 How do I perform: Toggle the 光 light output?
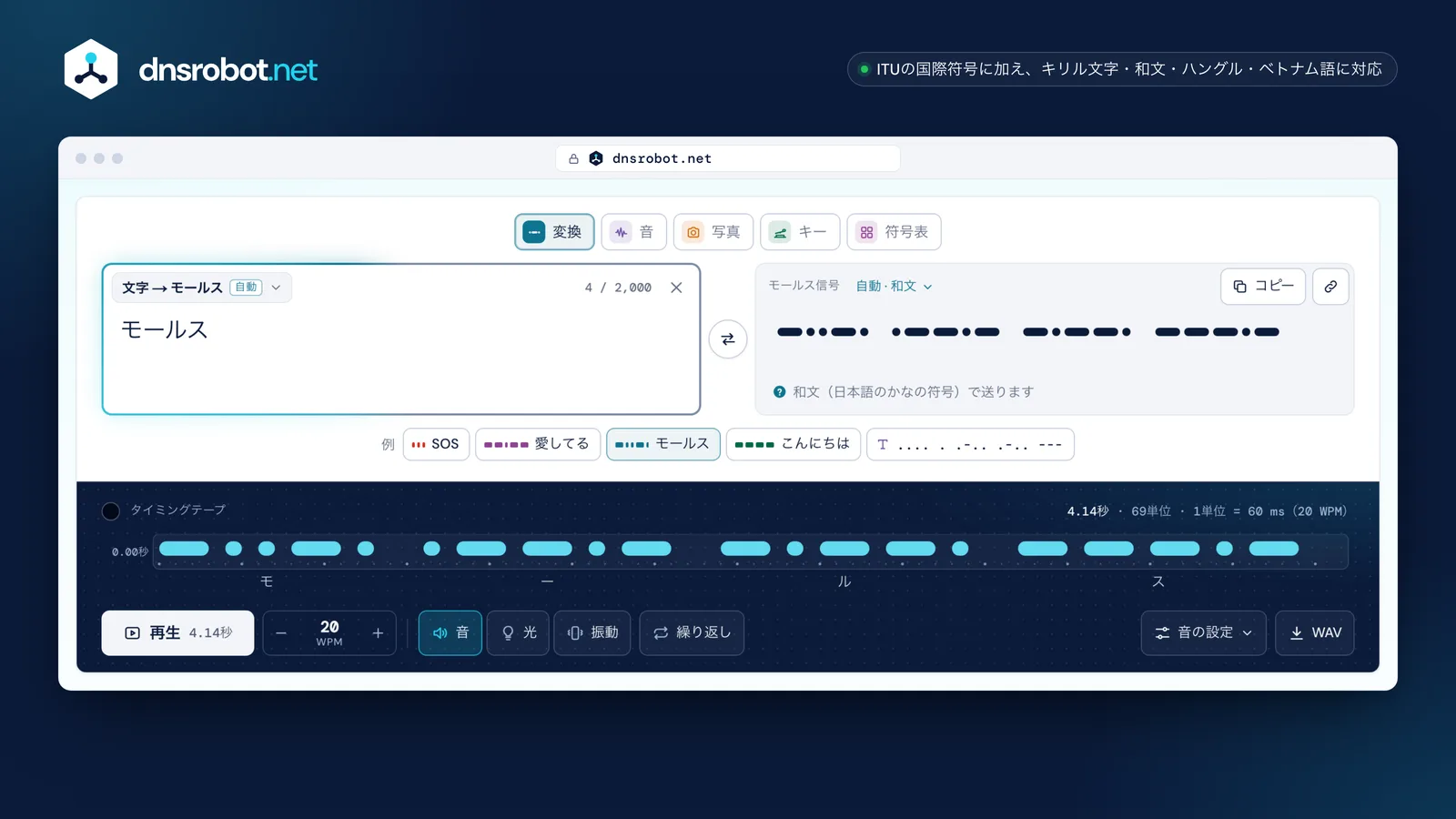518,632
